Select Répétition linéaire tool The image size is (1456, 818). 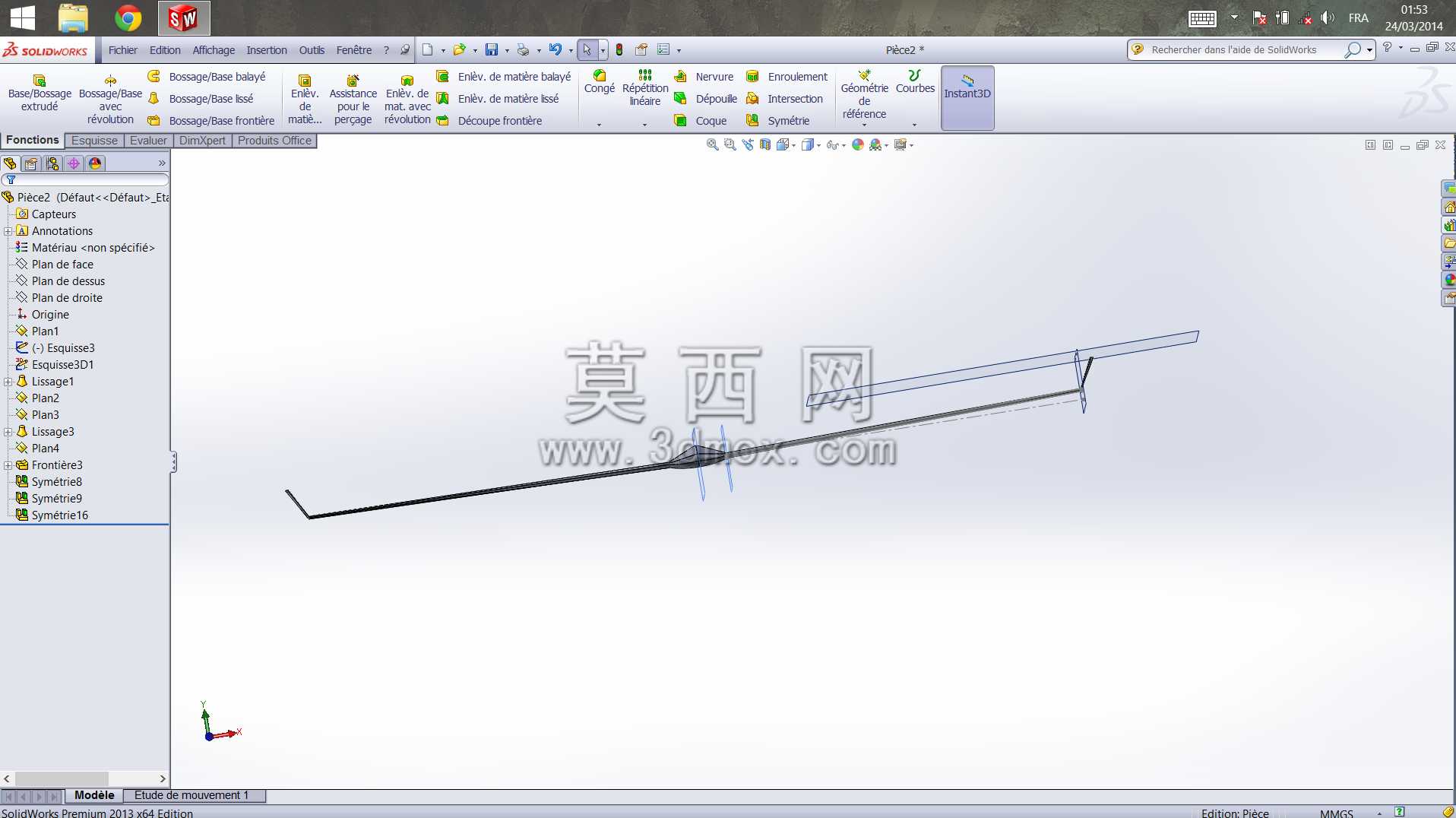point(645,88)
